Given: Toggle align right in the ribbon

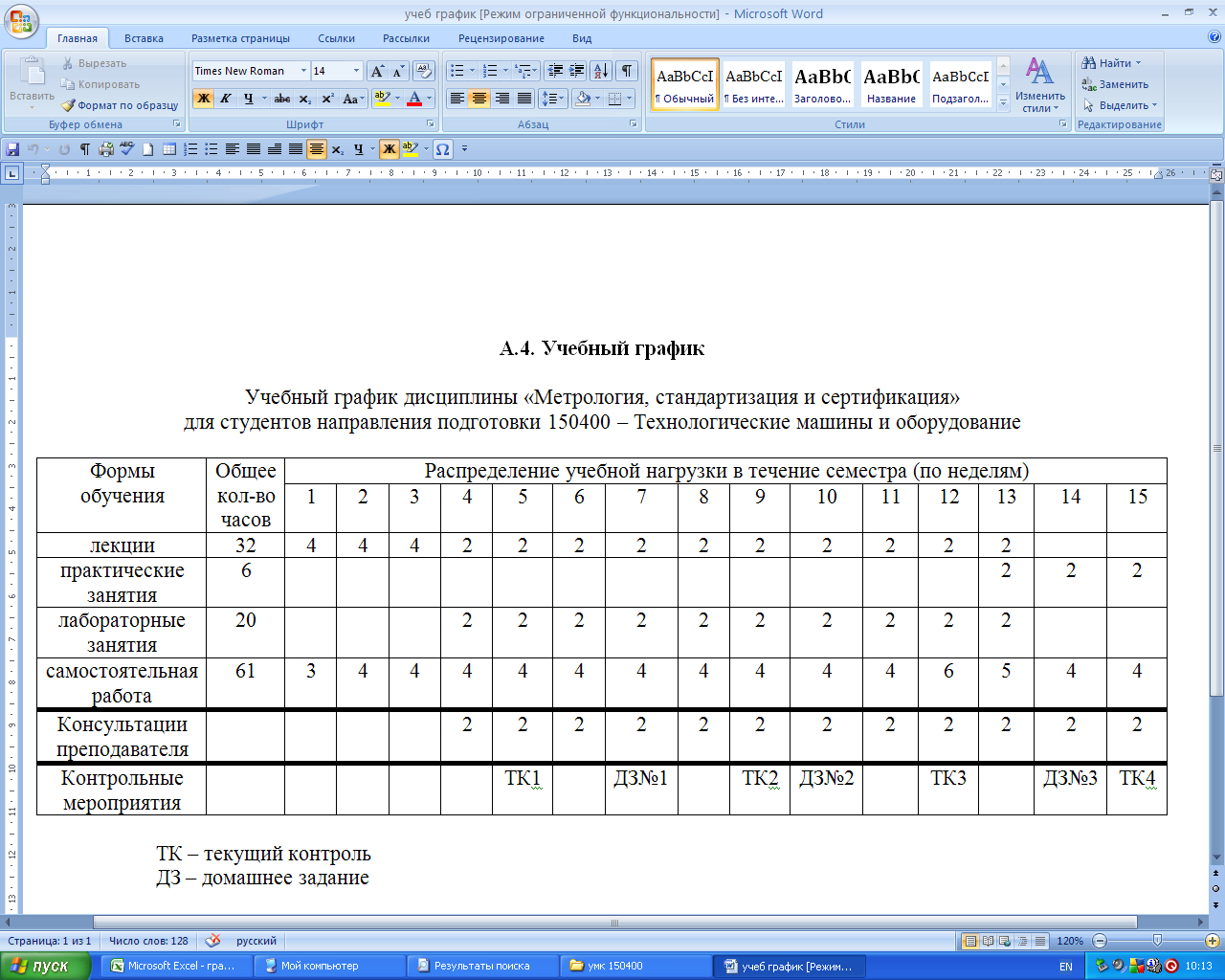Looking at the screenshot, I should 501,99.
